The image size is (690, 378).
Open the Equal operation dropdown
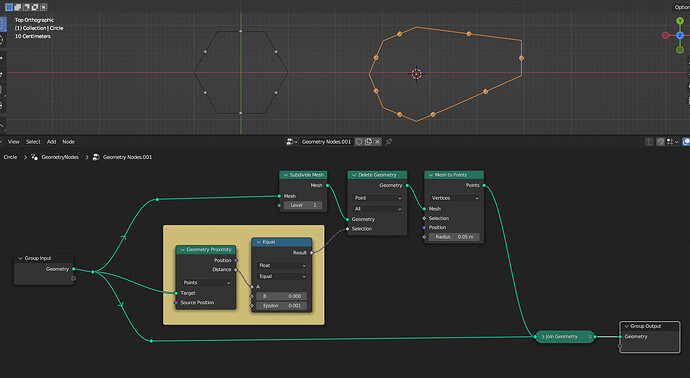(x=282, y=276)
